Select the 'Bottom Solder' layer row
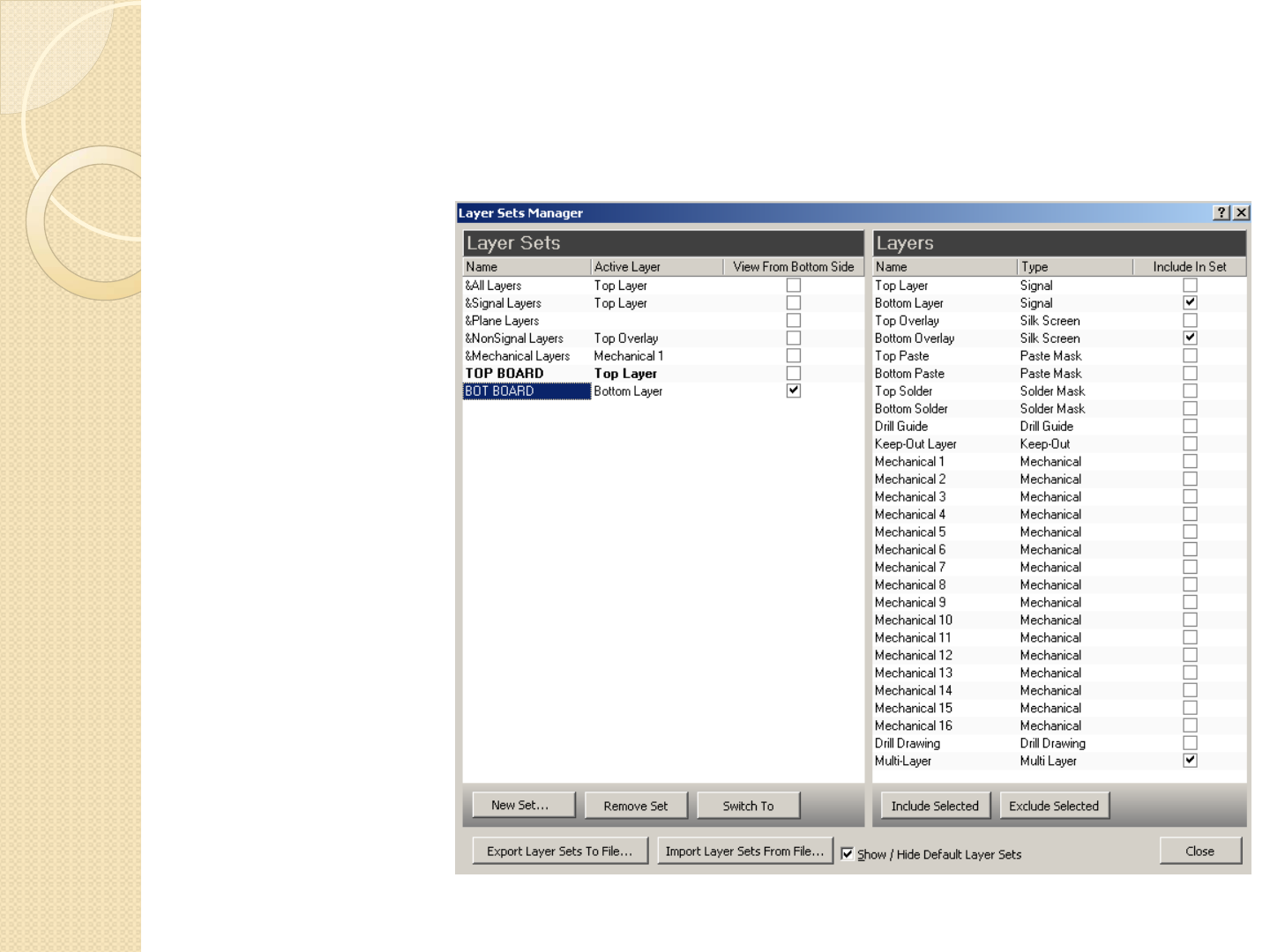The image size is (1270, 952). 911,409
